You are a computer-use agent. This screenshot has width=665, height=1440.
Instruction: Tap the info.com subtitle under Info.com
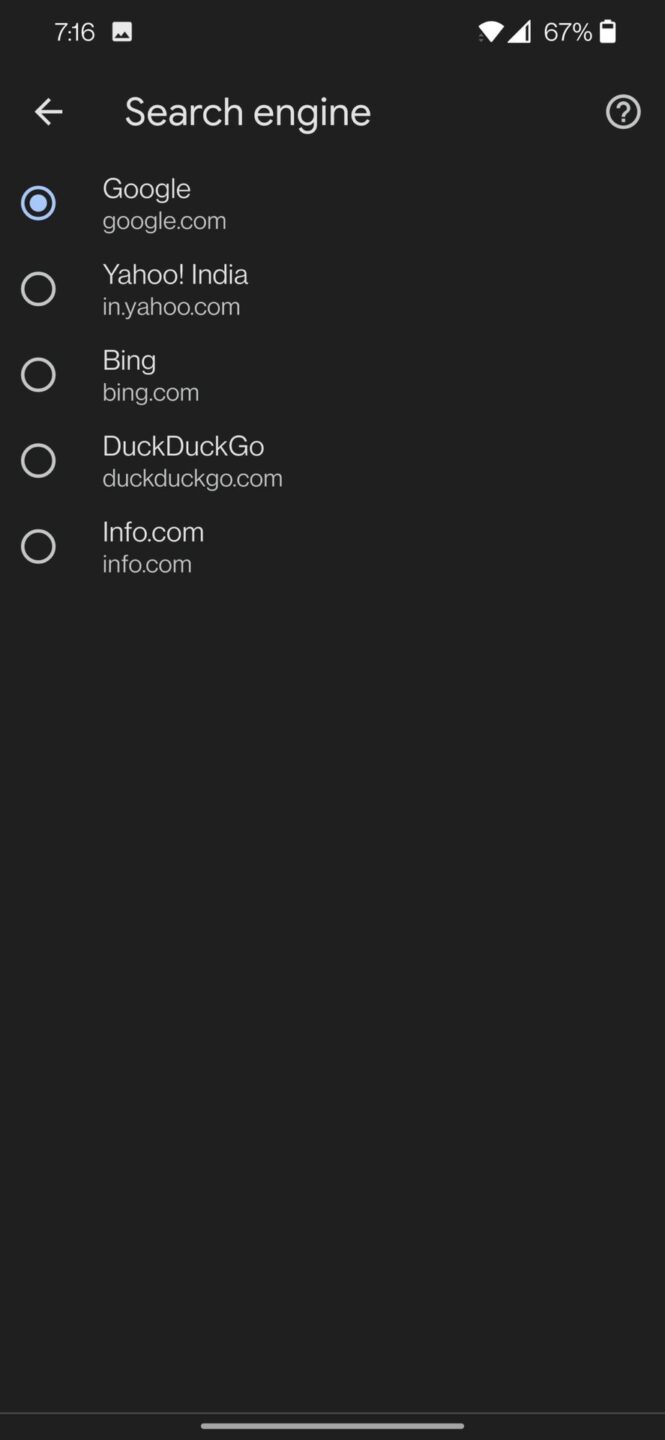click(x=146, y=564)
